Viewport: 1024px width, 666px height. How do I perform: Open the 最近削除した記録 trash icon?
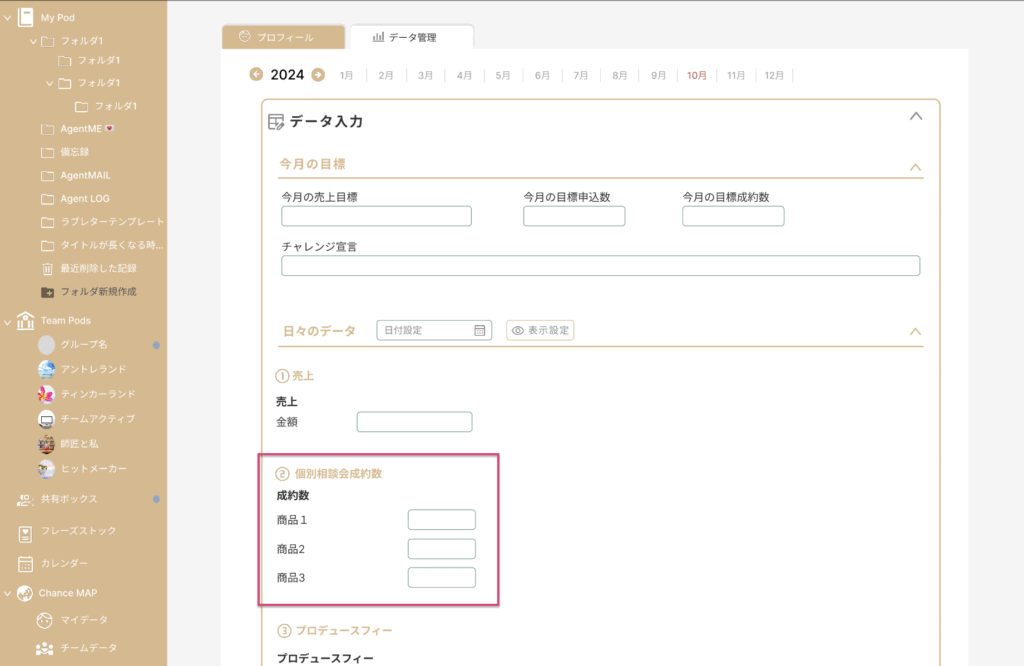[x=47, y=268]
